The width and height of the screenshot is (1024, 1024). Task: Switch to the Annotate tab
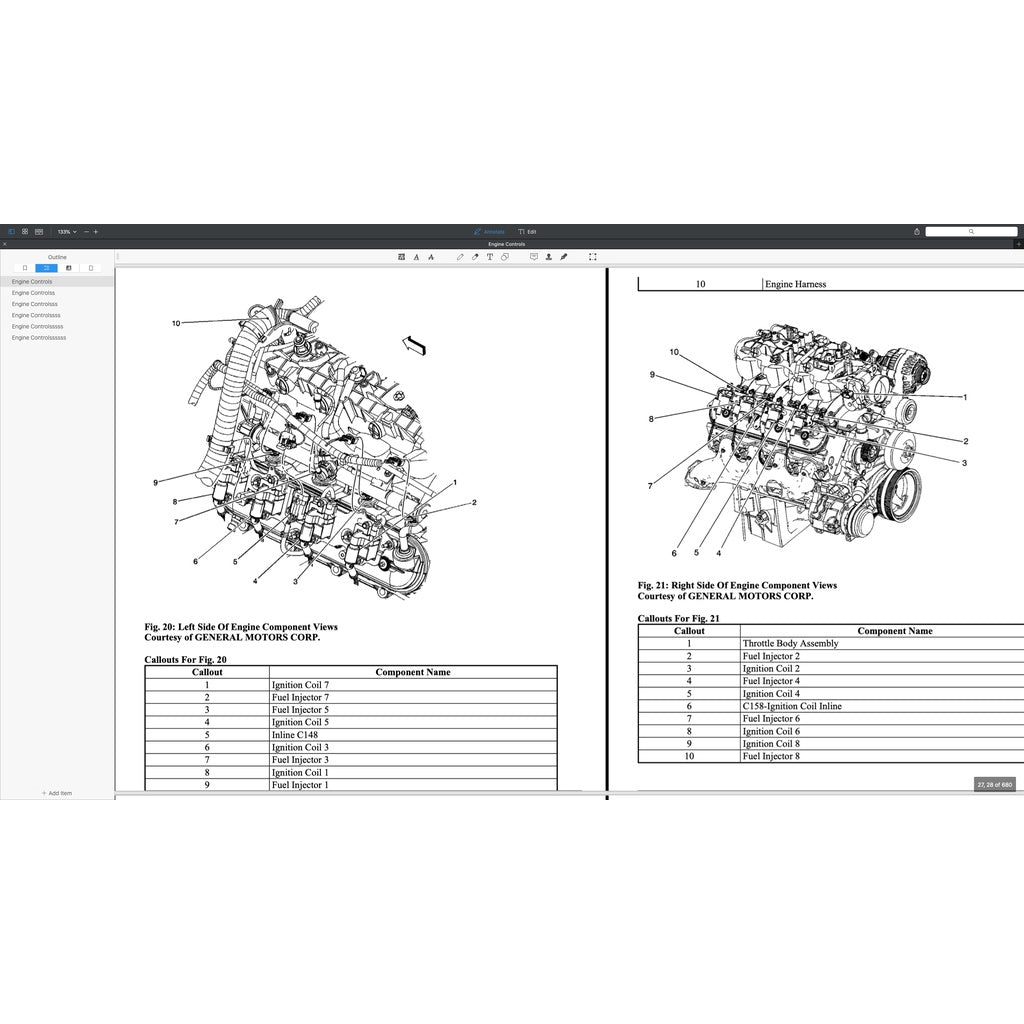pos(489,231)
